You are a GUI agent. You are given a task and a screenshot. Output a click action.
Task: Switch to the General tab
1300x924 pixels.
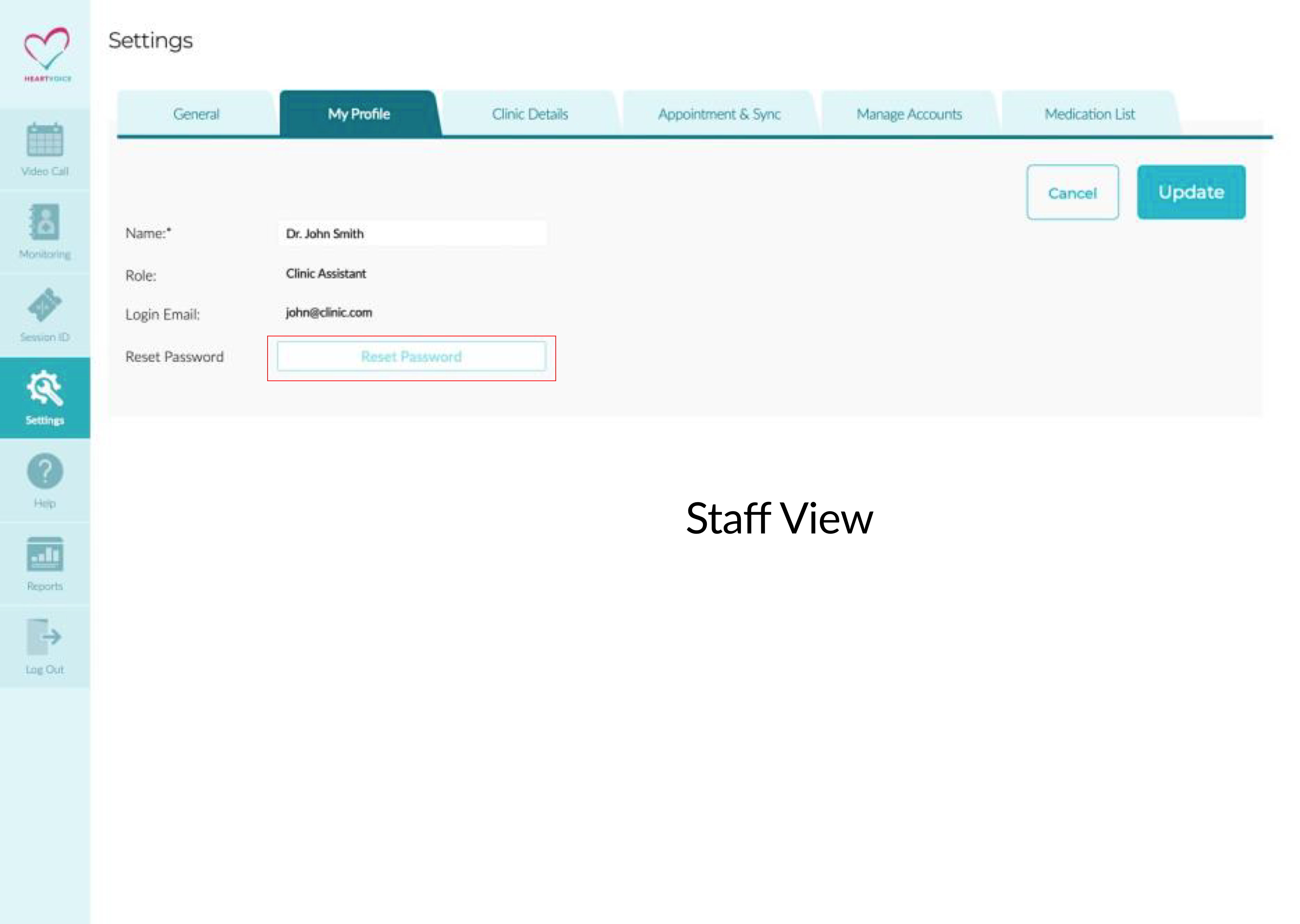pyautogui.click(x=196, y=114)
